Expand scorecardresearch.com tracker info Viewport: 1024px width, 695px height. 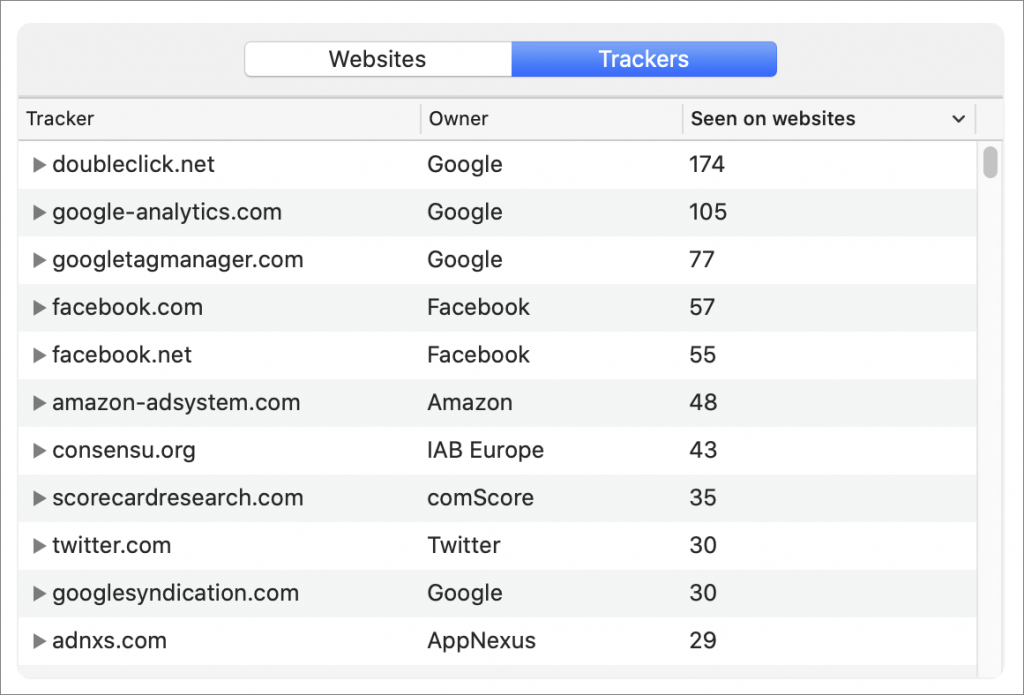[39, 497]
